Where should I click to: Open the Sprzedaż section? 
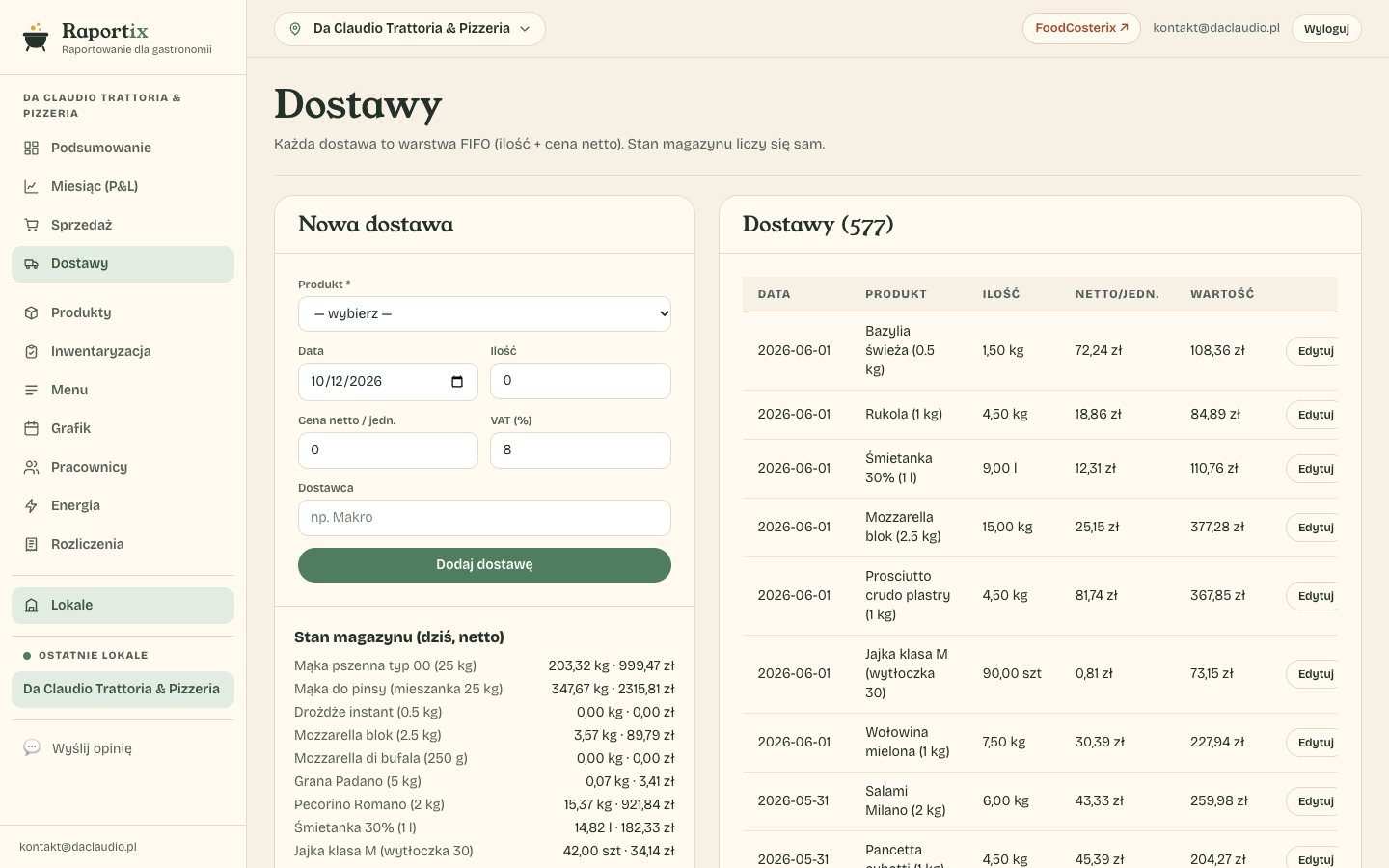(x=123, y=225)
